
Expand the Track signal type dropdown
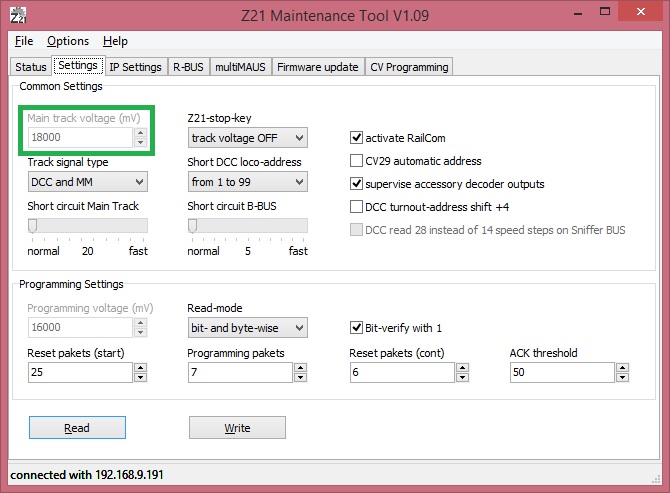[88, 182]
